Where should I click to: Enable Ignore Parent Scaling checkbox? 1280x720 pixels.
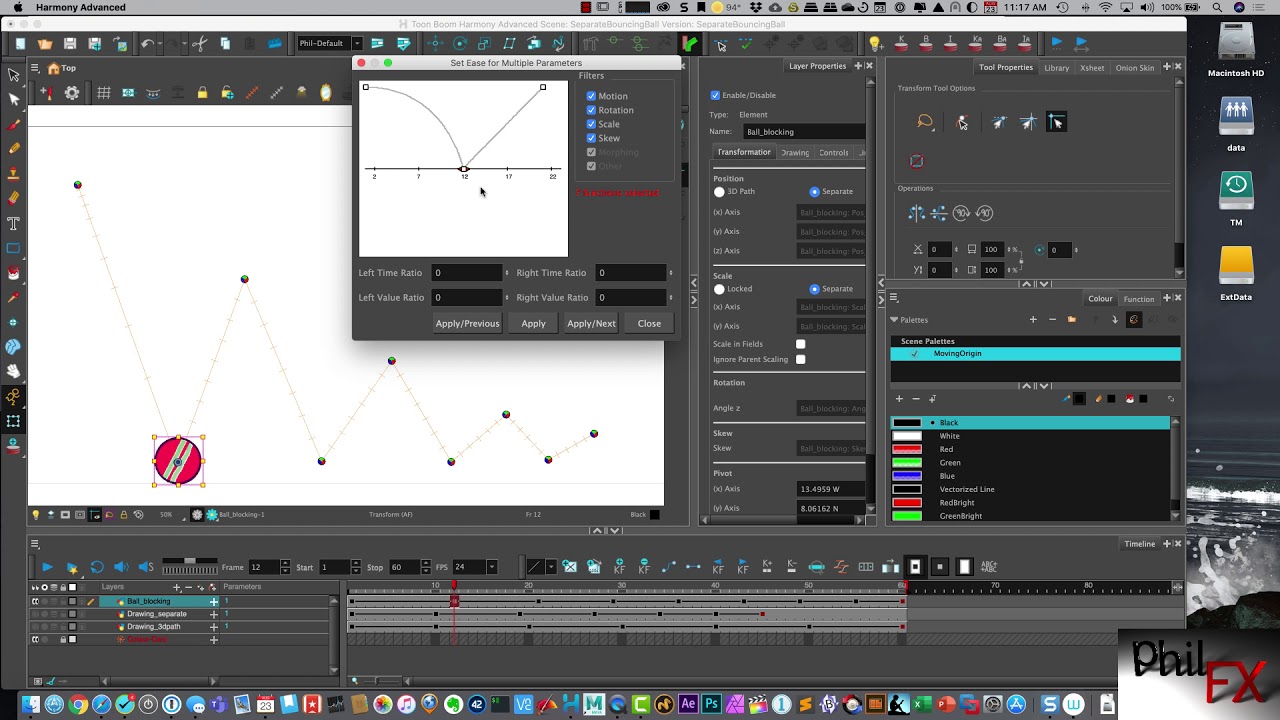click(x=800, y=359)
